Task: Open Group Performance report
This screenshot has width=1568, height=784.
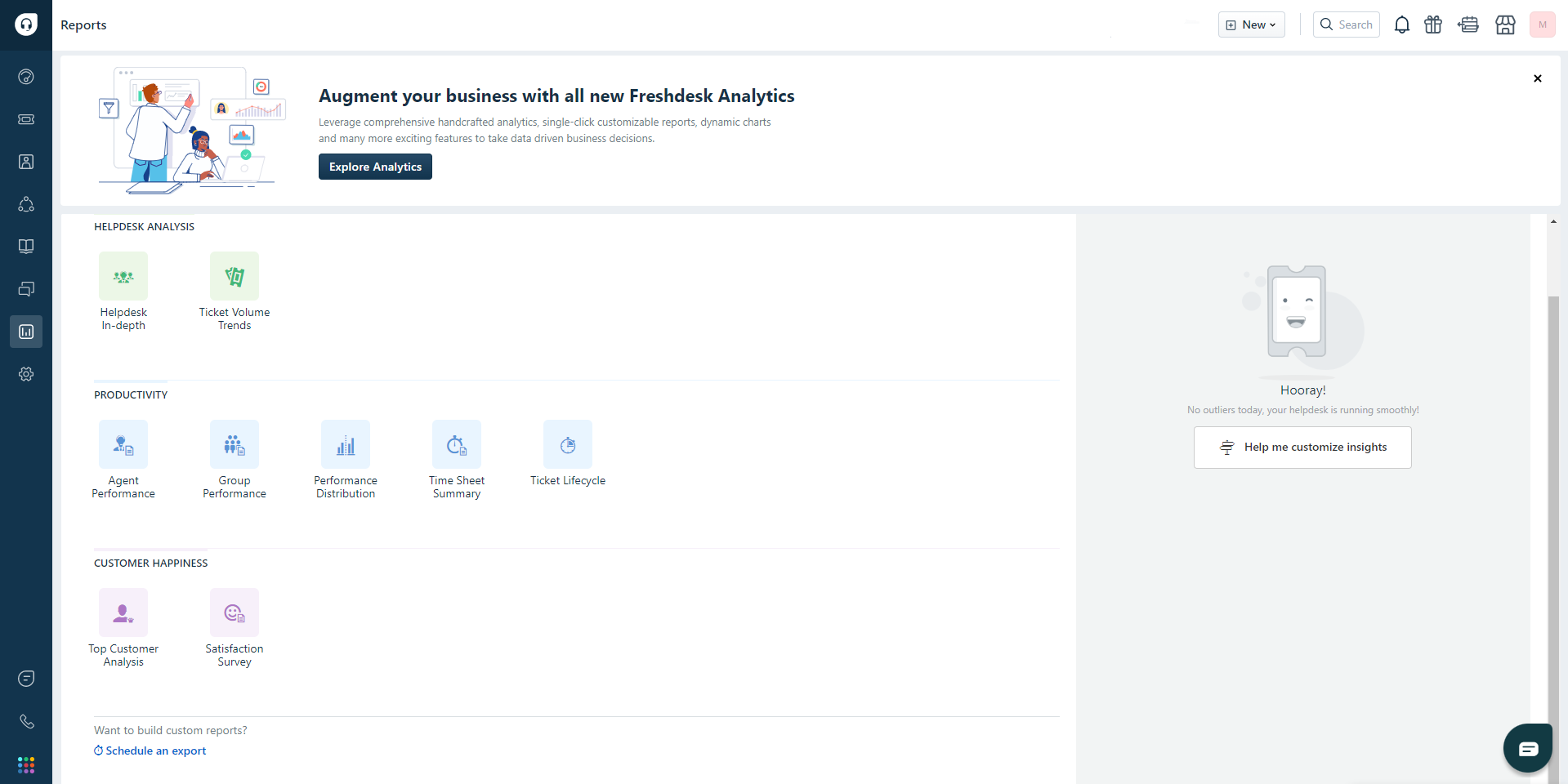Action: point(235,460)
